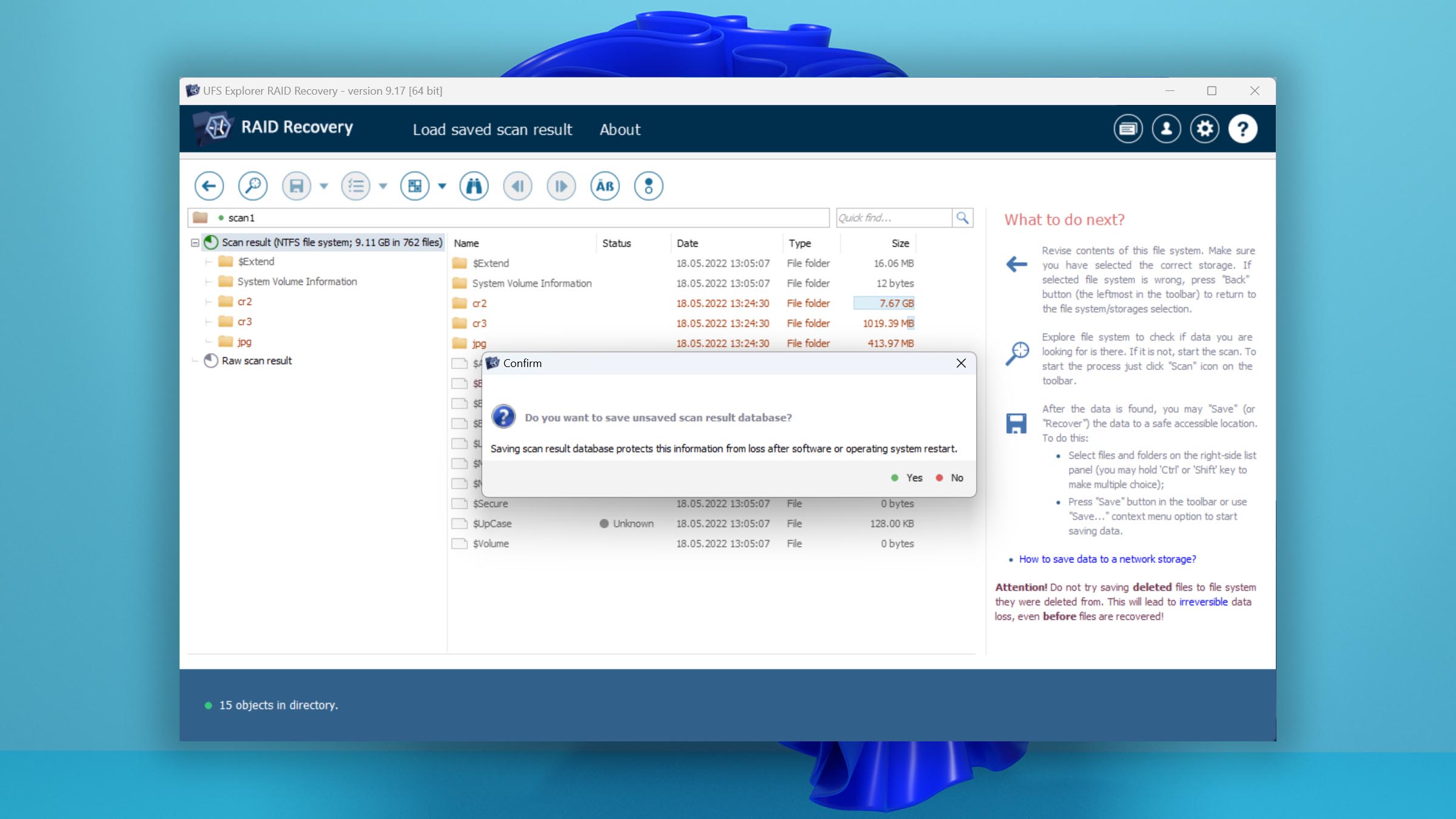Image resolution: width=1456 pixels, height=819 pixels.
Task: Click the Quick find search magnifier icon
Action: pyautogui.click(x=963, y=218)
